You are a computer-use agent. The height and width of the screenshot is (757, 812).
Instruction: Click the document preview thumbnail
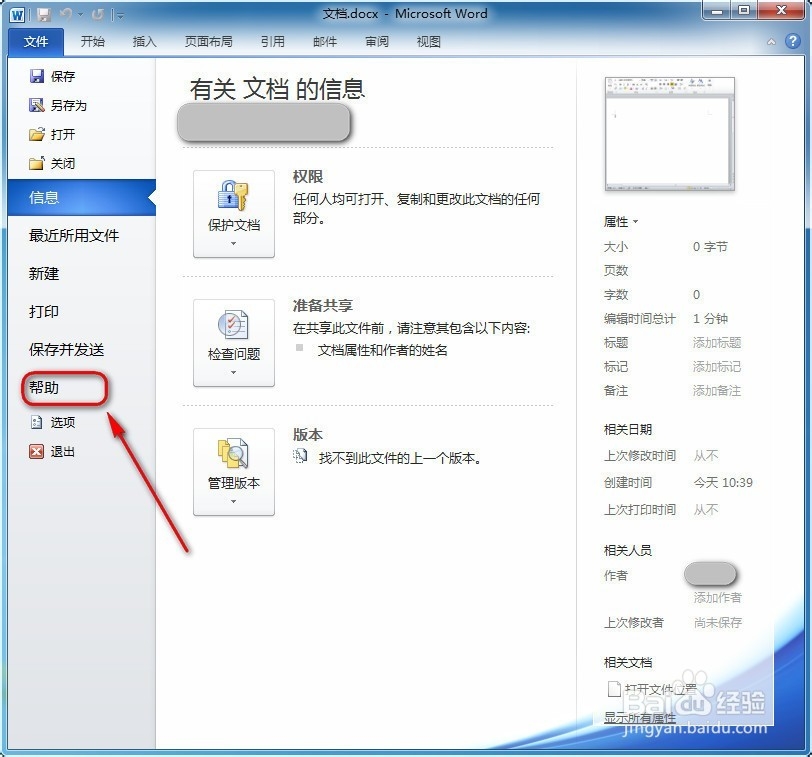click(670, 134)
